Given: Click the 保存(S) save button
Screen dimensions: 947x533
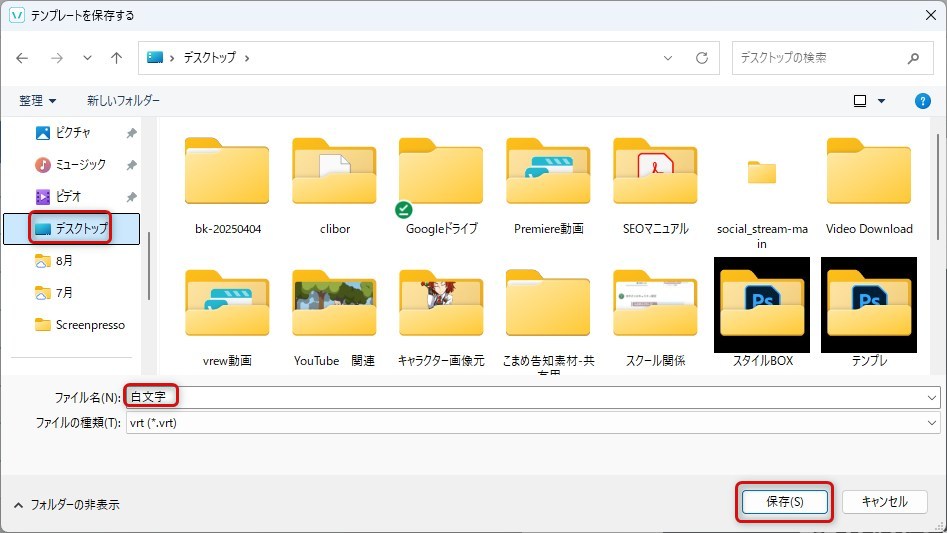Looking at the screenshot, I should pyautogui.click(x=785, y=502).
